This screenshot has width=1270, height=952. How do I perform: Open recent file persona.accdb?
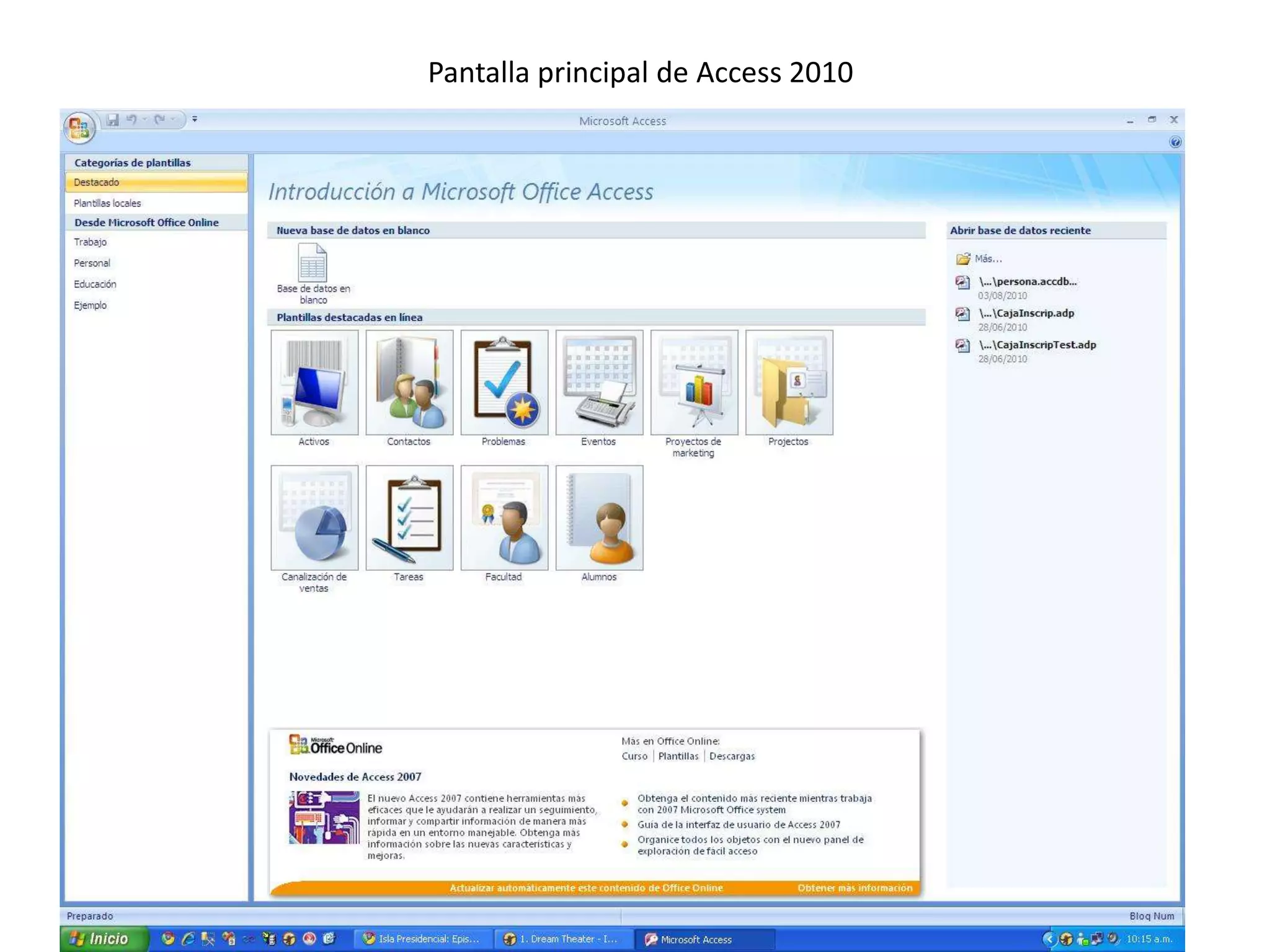pos(1027,281)
